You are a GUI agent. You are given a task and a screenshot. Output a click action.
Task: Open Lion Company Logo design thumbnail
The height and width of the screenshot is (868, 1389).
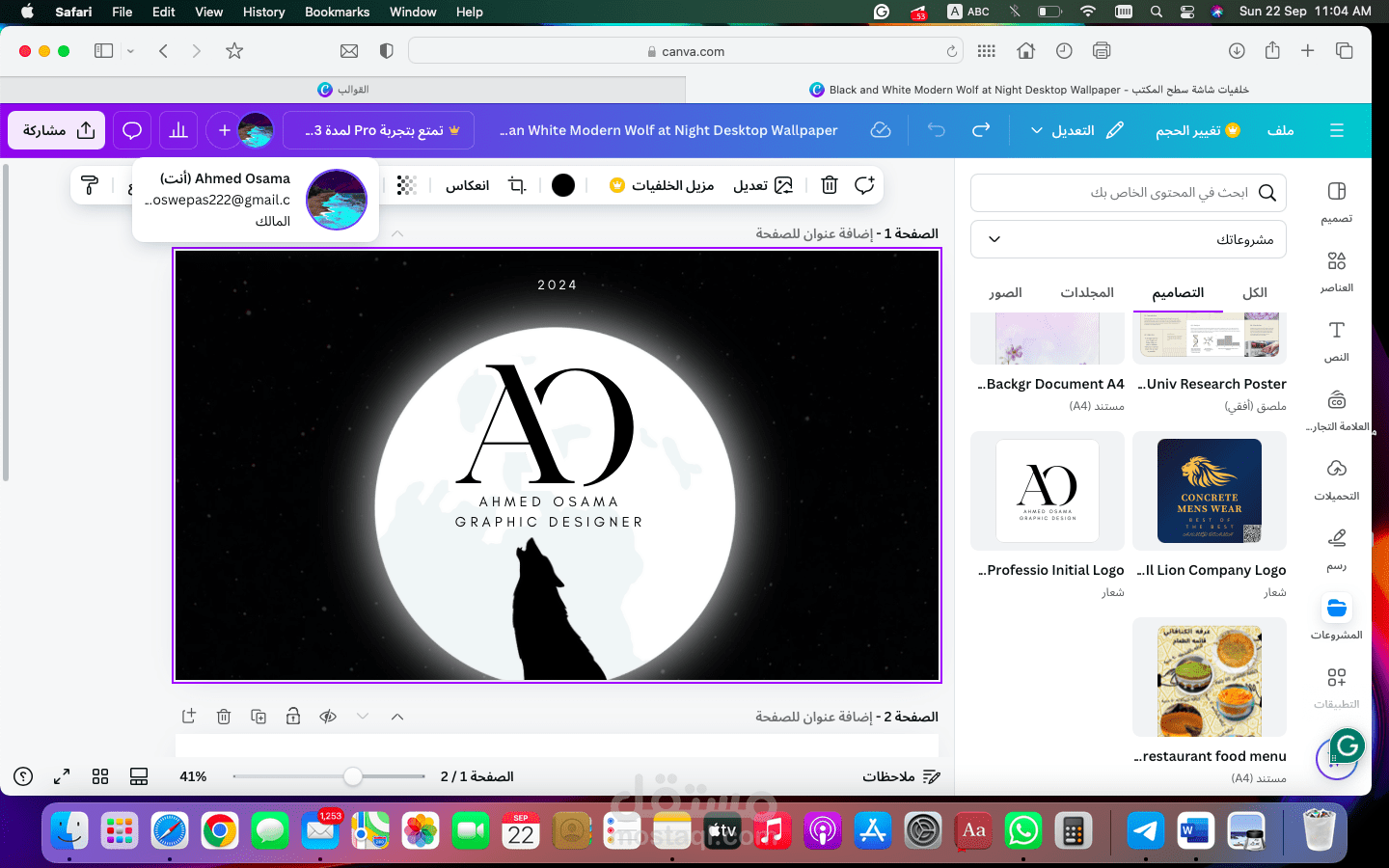coord(1210,491)
